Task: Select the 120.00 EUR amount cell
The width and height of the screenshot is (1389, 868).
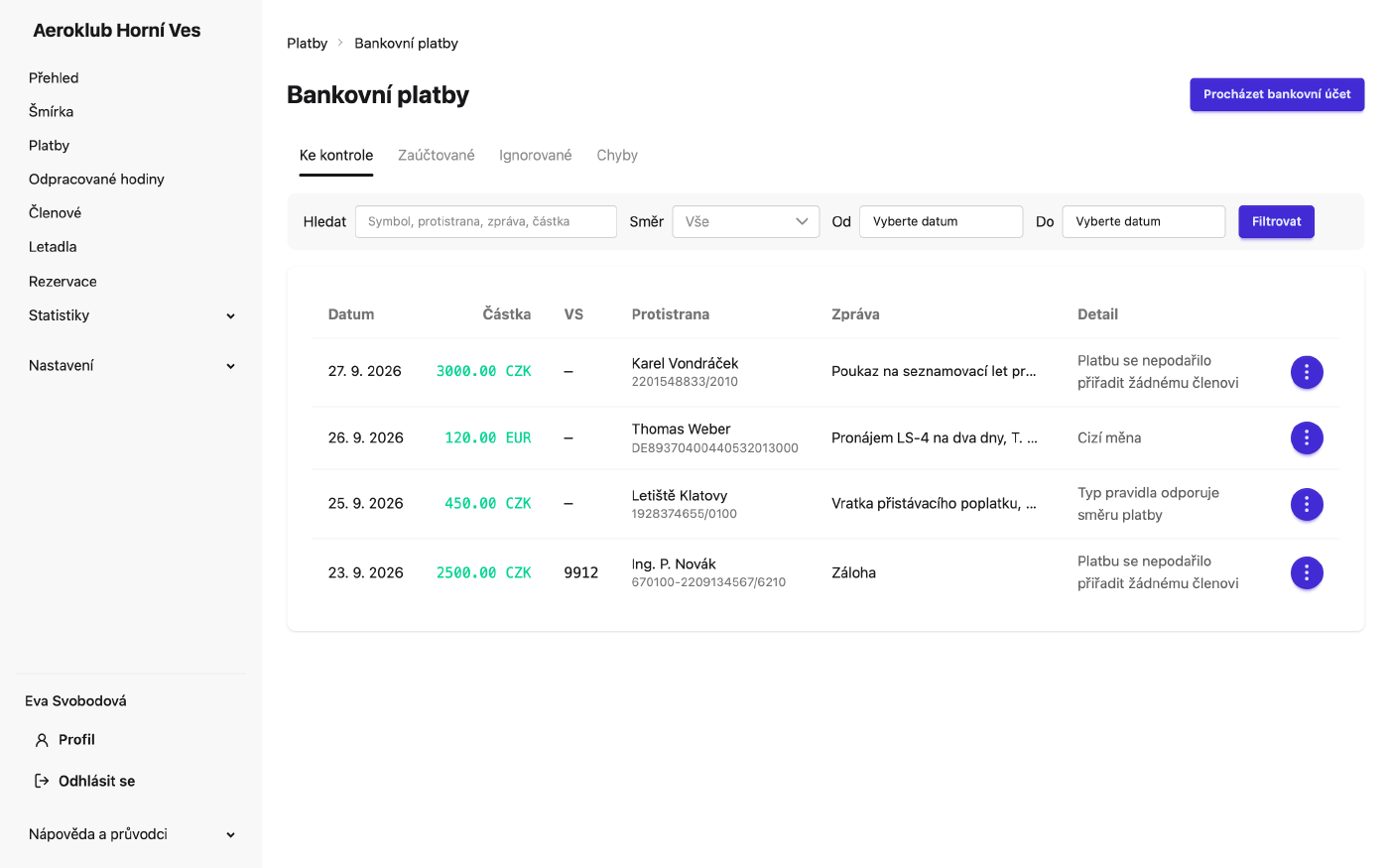Action: [x=488, y=437]
